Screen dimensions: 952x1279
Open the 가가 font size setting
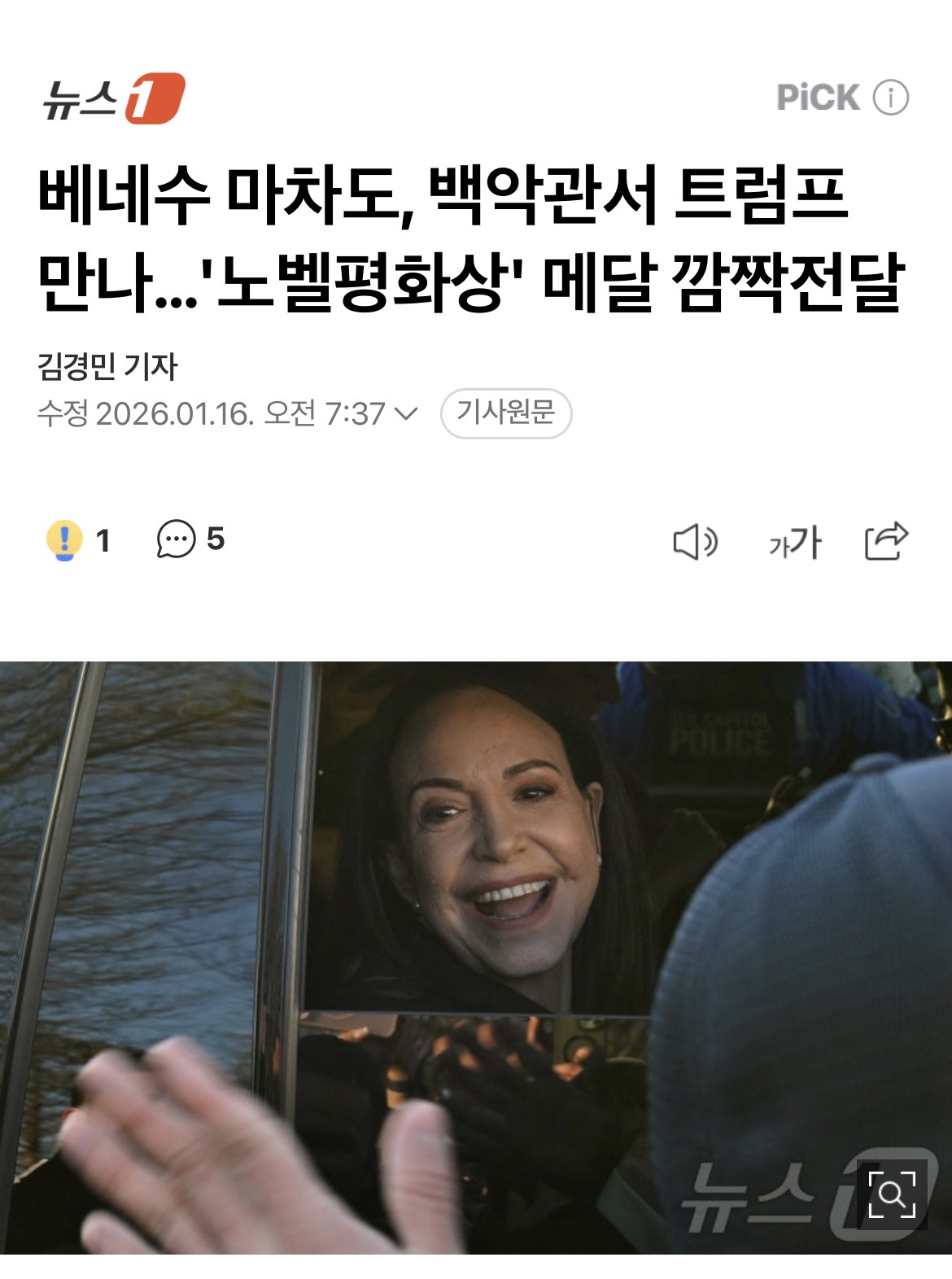(795, 542)
